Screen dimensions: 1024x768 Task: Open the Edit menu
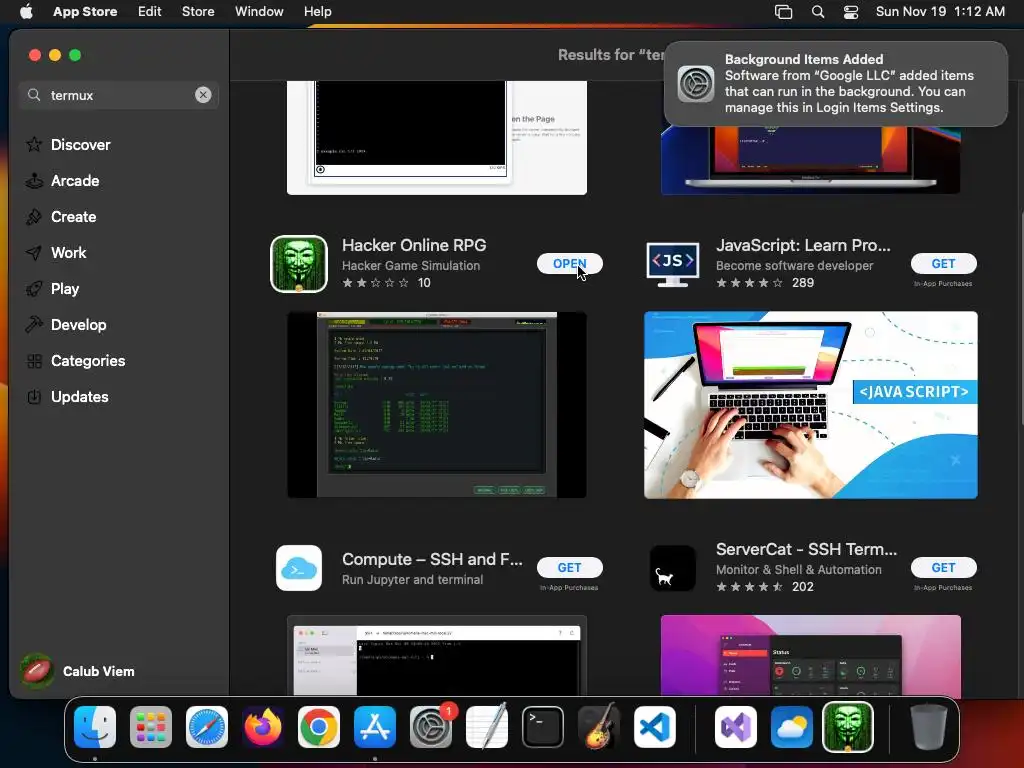[x=150, y=11]
